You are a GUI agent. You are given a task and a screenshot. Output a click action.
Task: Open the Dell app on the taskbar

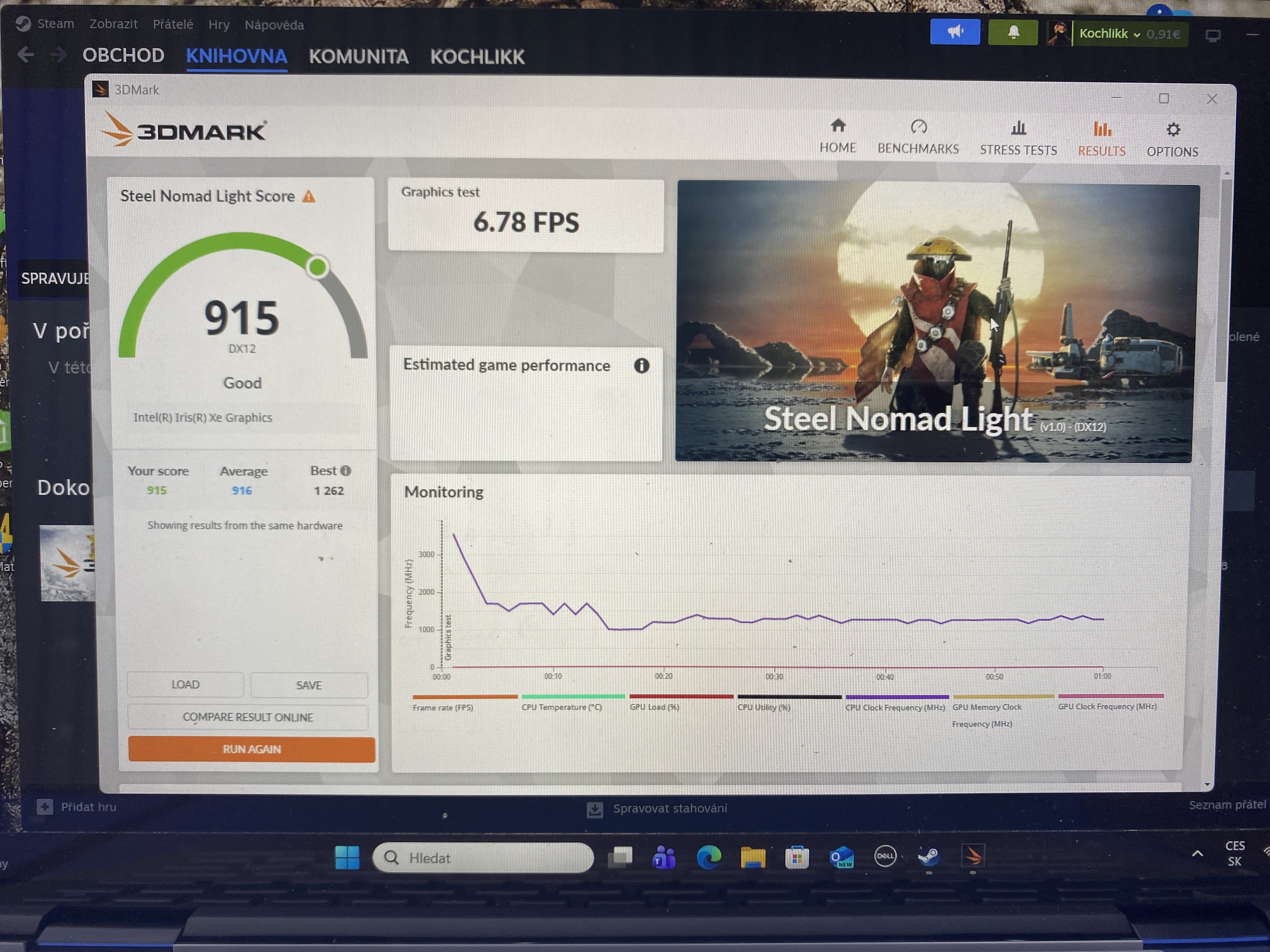pyautogui.click(x=885, y=857)
